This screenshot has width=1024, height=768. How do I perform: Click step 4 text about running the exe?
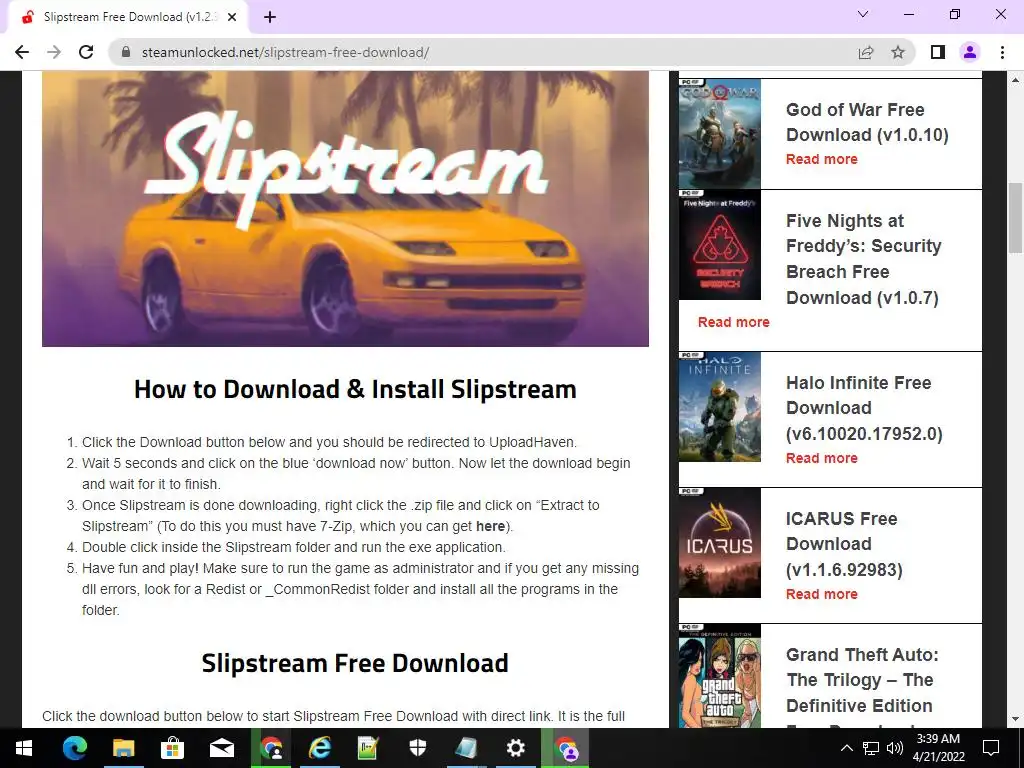294,547
